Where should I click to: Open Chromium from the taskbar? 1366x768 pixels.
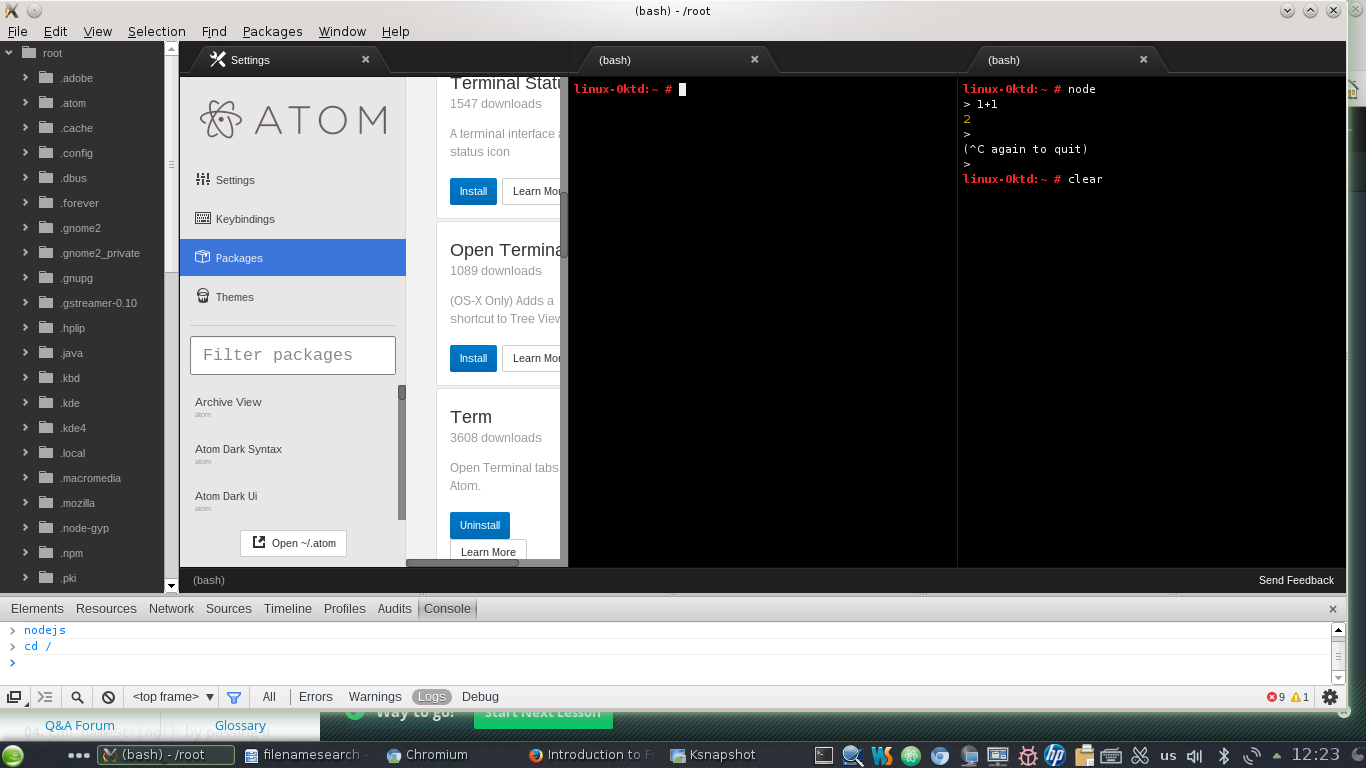pyautogui.click(x=427, y=755)
